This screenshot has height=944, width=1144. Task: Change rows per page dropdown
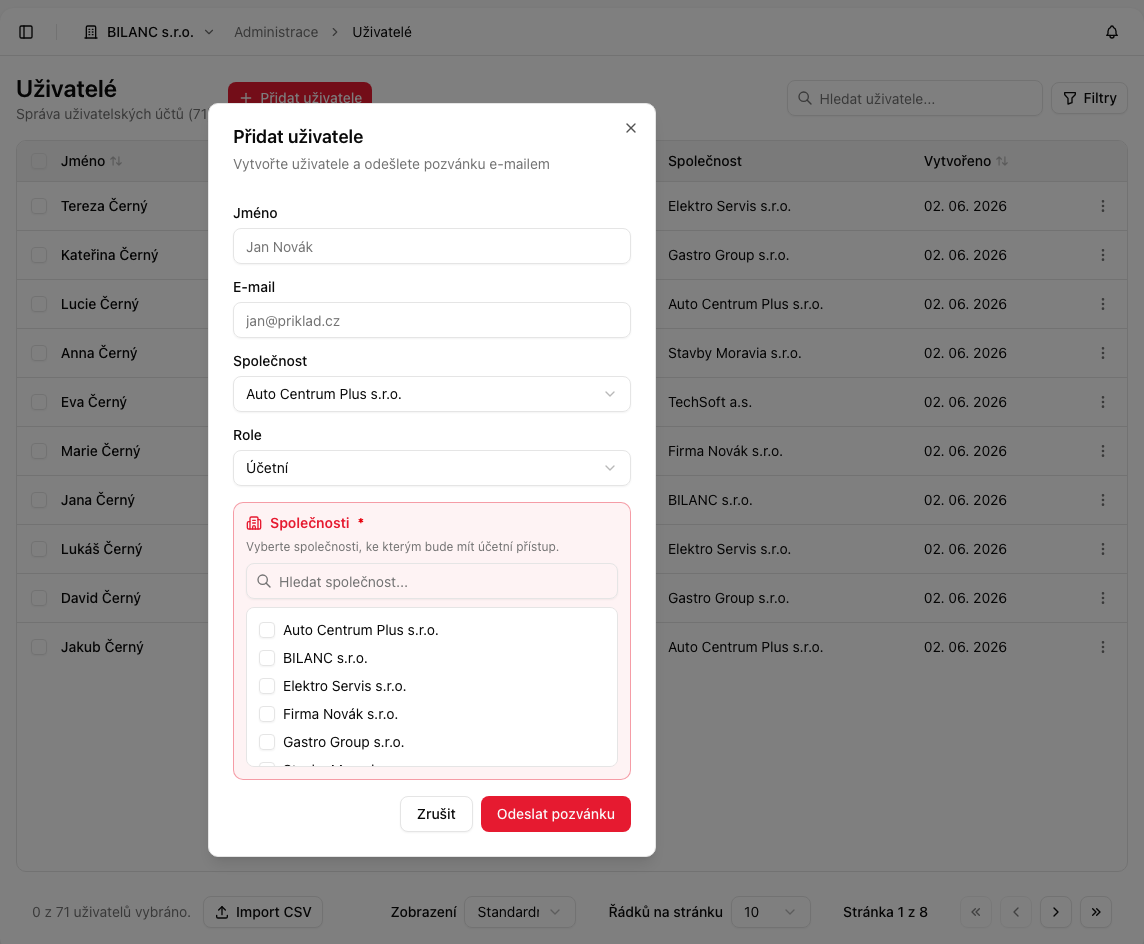[x=770, y=912]
